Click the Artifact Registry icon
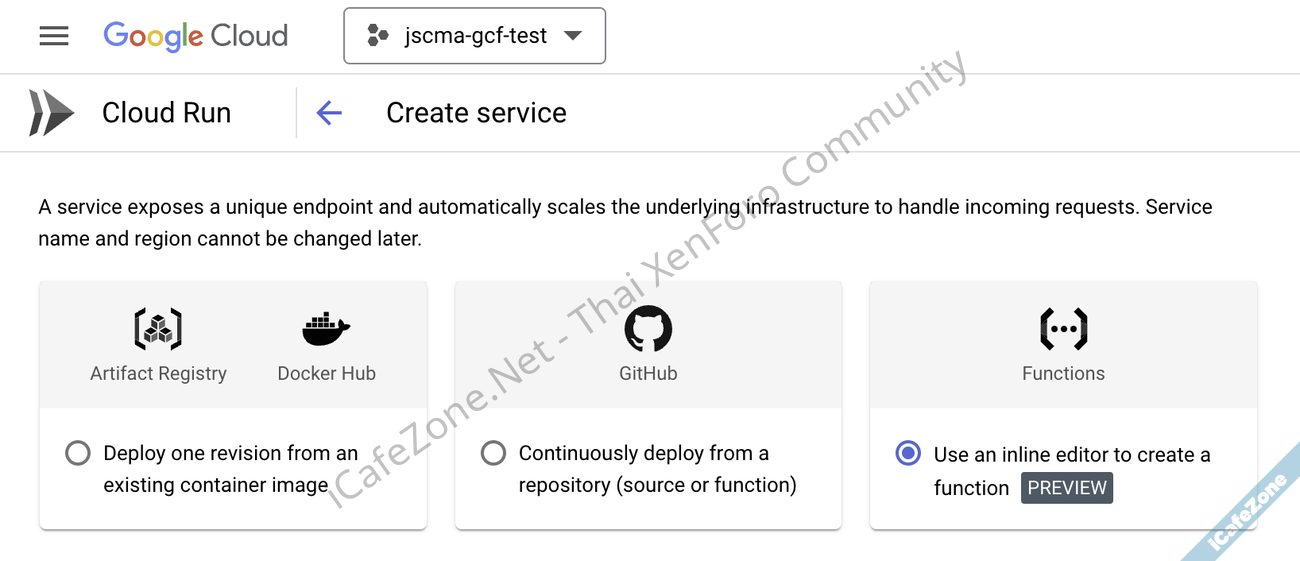Screen dimensions: 1300x561 point(158,329)
